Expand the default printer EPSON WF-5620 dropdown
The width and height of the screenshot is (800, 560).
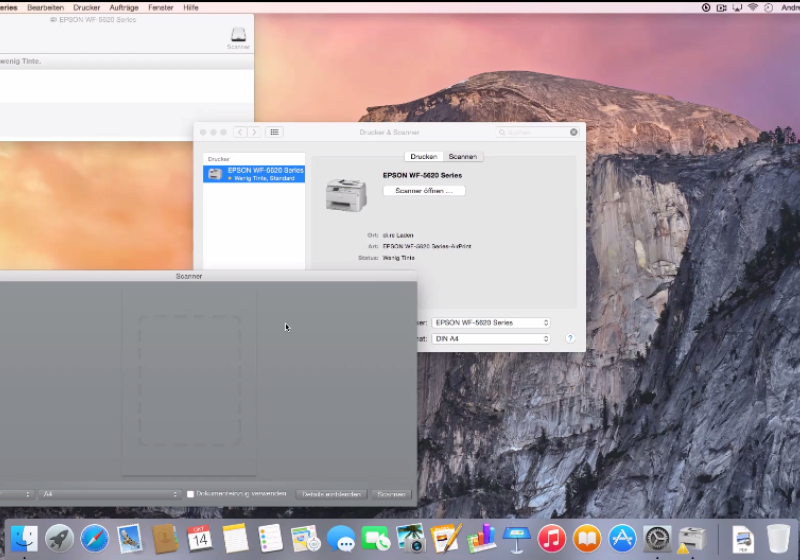pos(490,323)
